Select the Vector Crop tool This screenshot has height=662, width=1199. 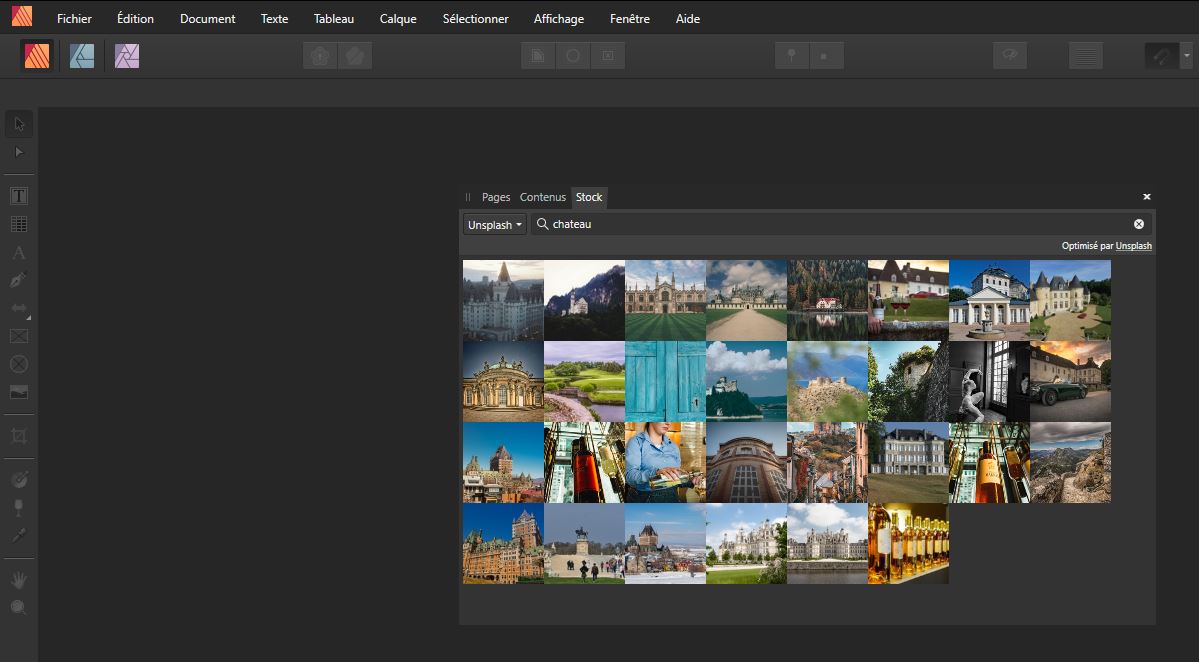tap(19, 436)
